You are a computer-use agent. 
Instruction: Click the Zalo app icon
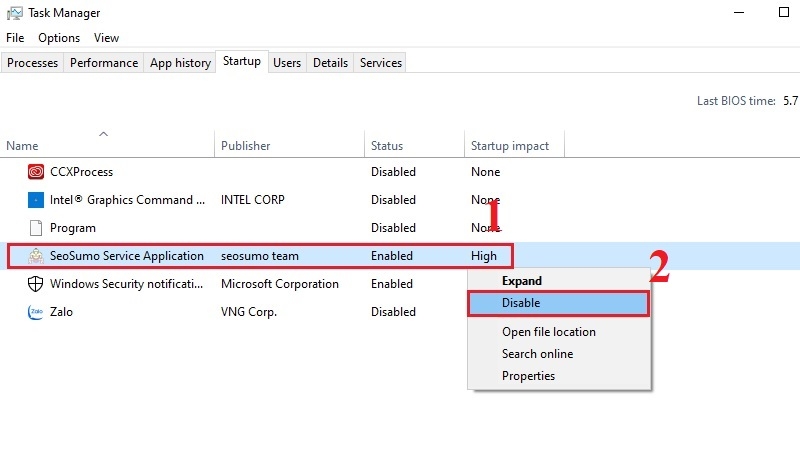point(35,312)
